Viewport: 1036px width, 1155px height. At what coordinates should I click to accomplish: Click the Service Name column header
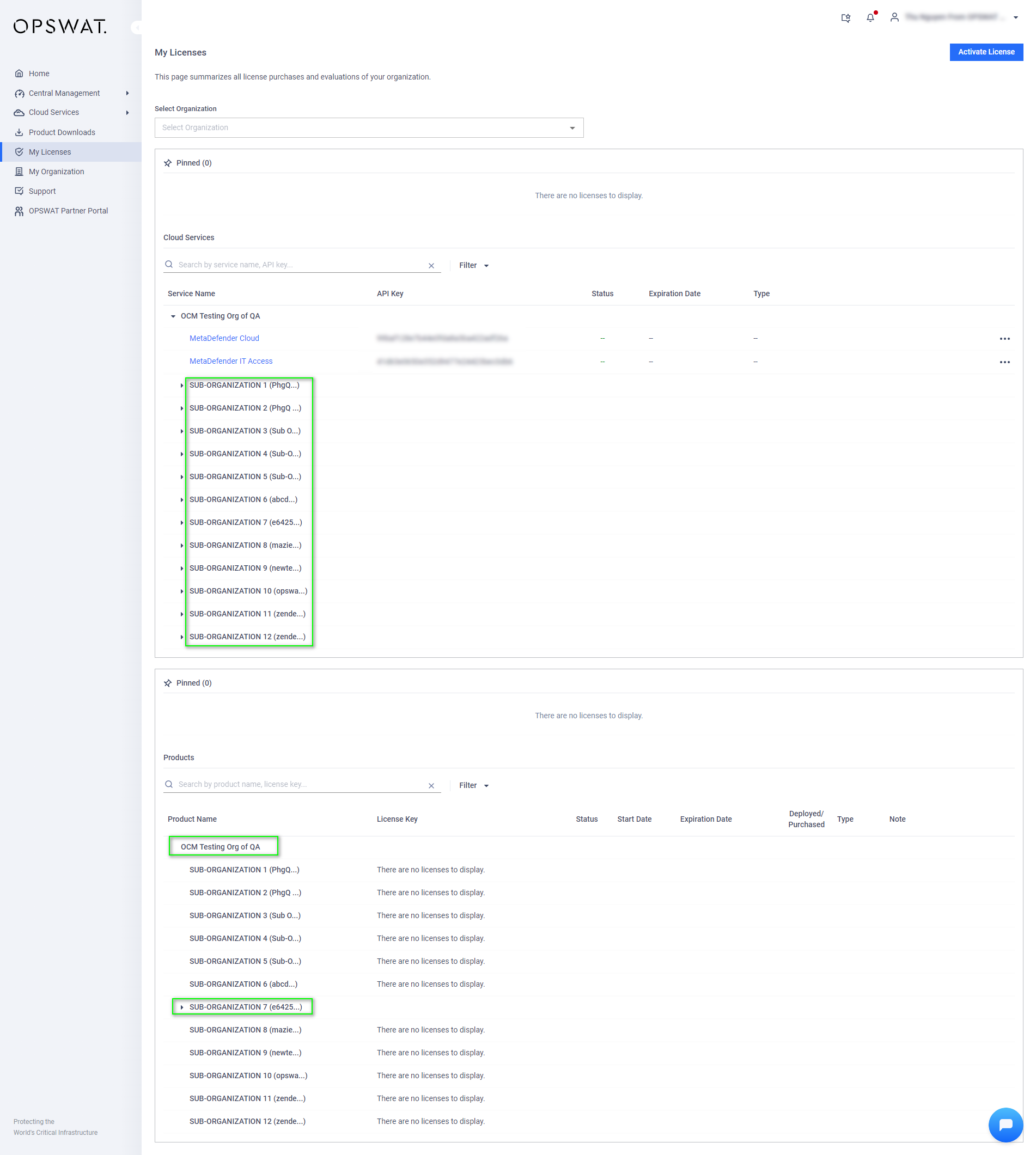(191, 294)
